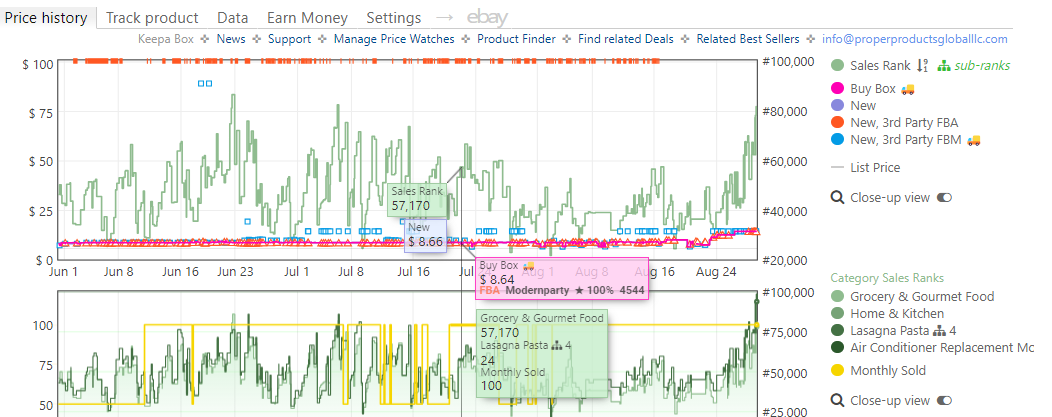Viewport: 1052px width, 417px height.
Task: Open the Price history tab
Action: 46,17
